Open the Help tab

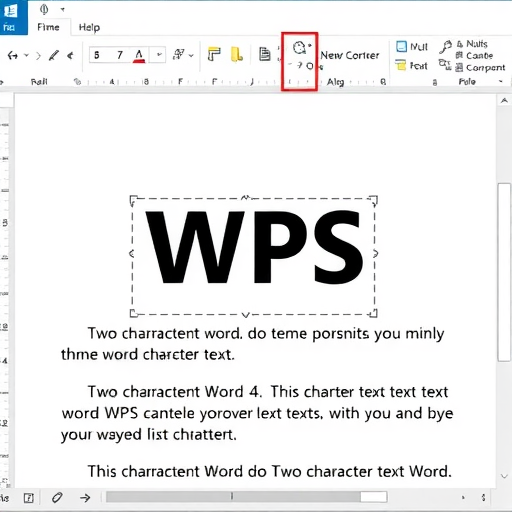click(89, 27)
